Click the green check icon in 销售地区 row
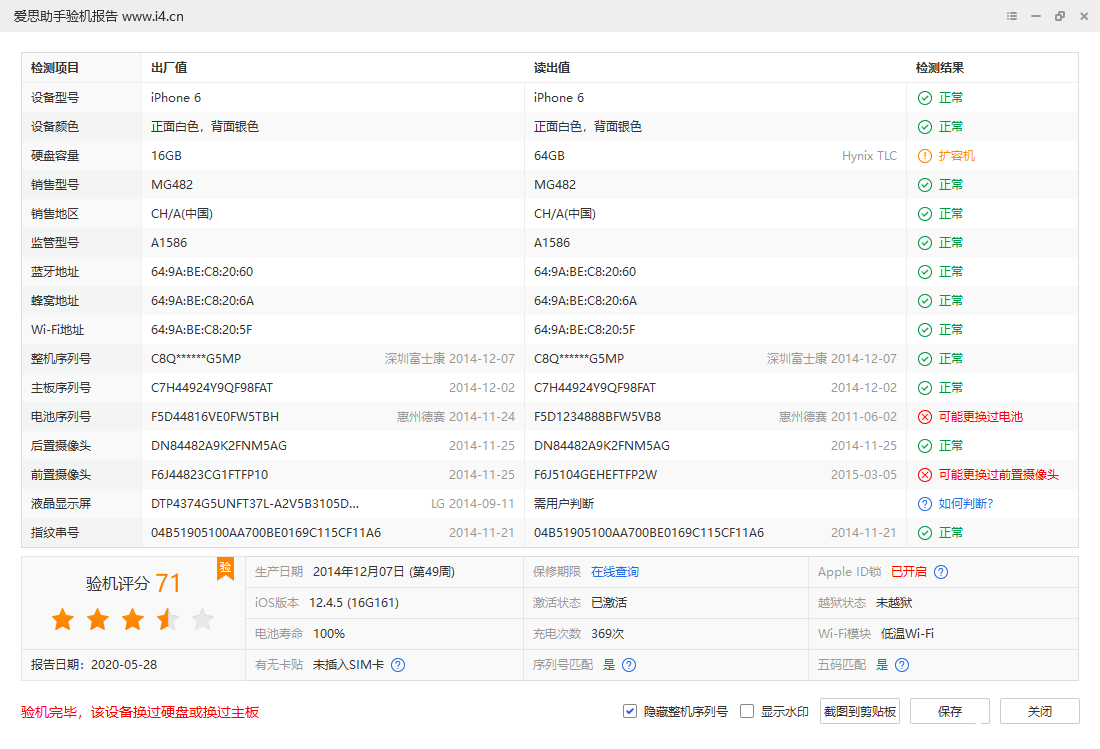Image resolution: width=1100 pixels, height=749 pixels. point(925,214)
